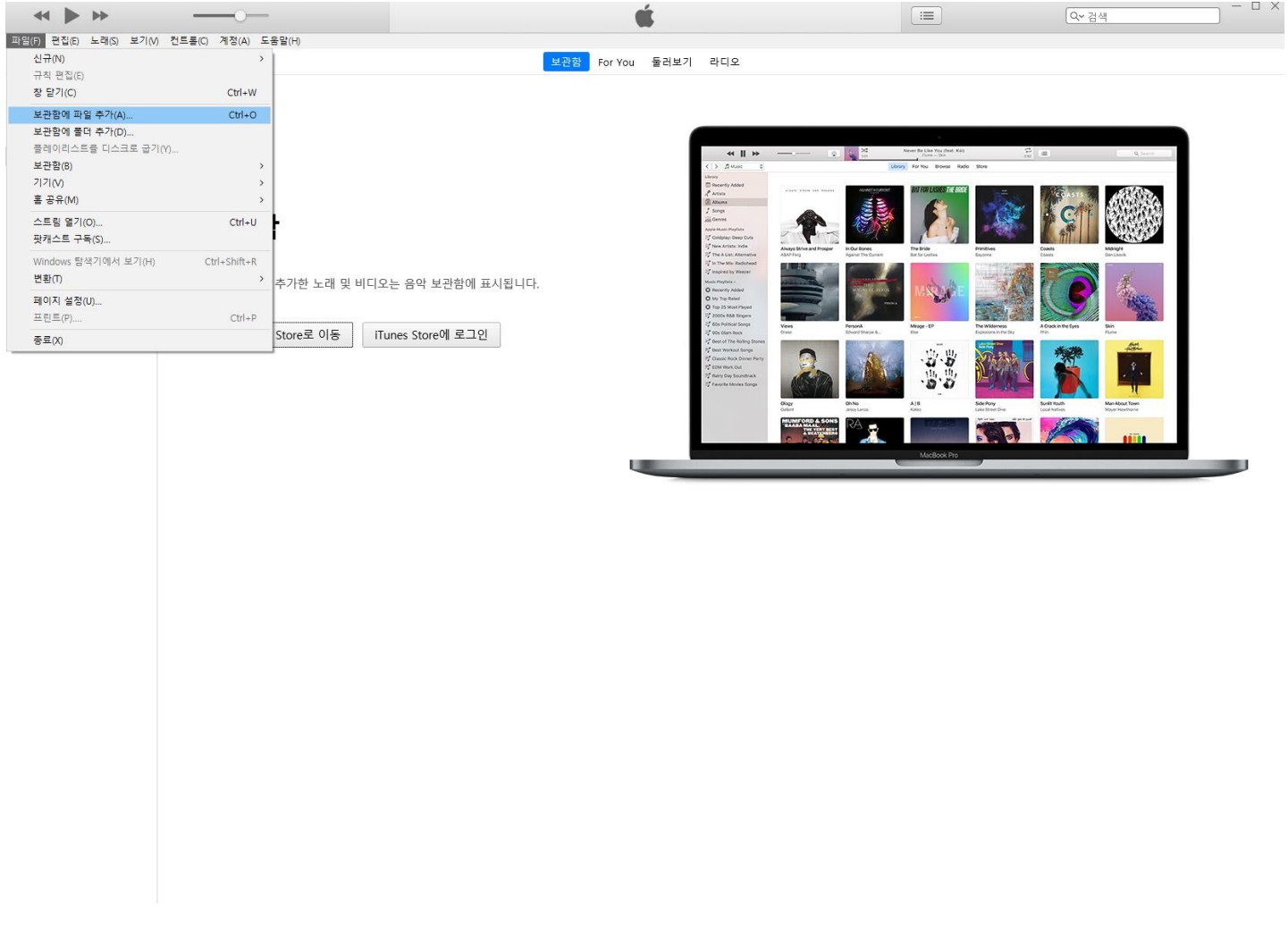Adjust the volume slider knob
The image size is (1288, 942).
click(240, 15)
